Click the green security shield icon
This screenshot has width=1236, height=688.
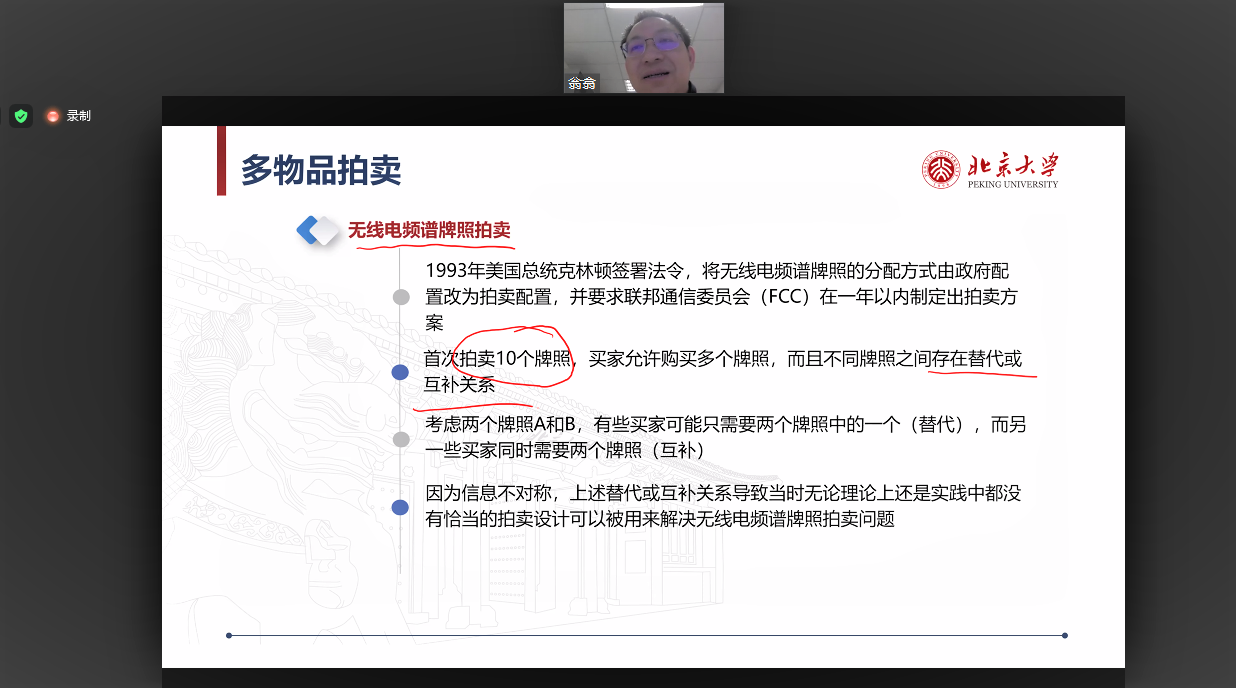pos(21,116)
